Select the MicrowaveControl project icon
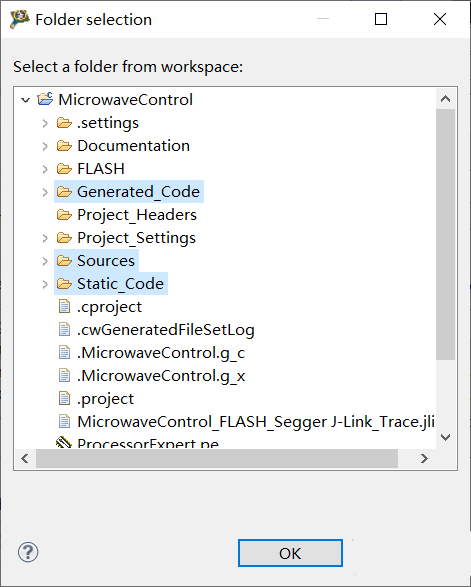 (45, 100)
